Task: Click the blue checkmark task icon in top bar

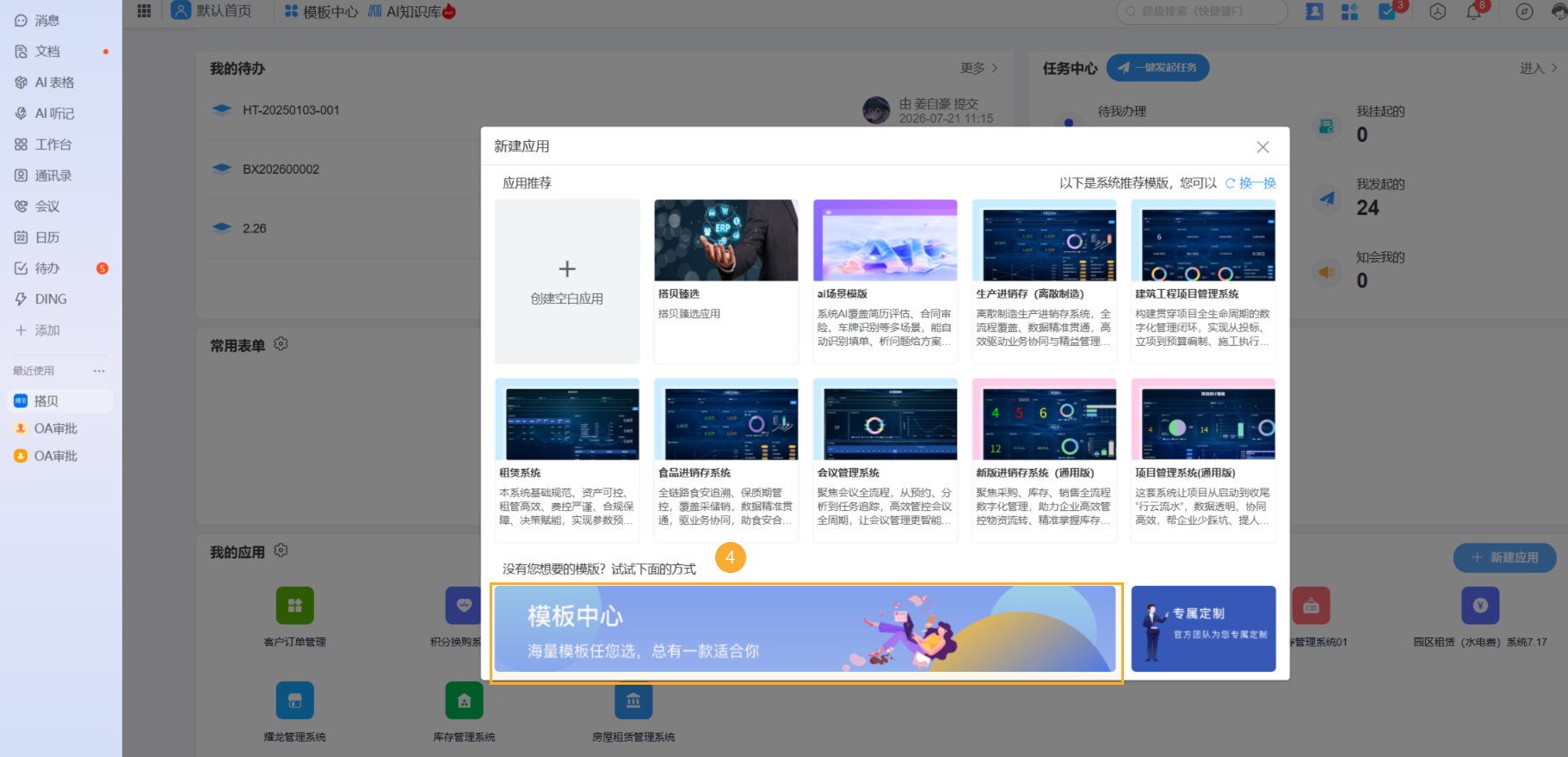Action: pyautogui.click(x=1387, y=11)
